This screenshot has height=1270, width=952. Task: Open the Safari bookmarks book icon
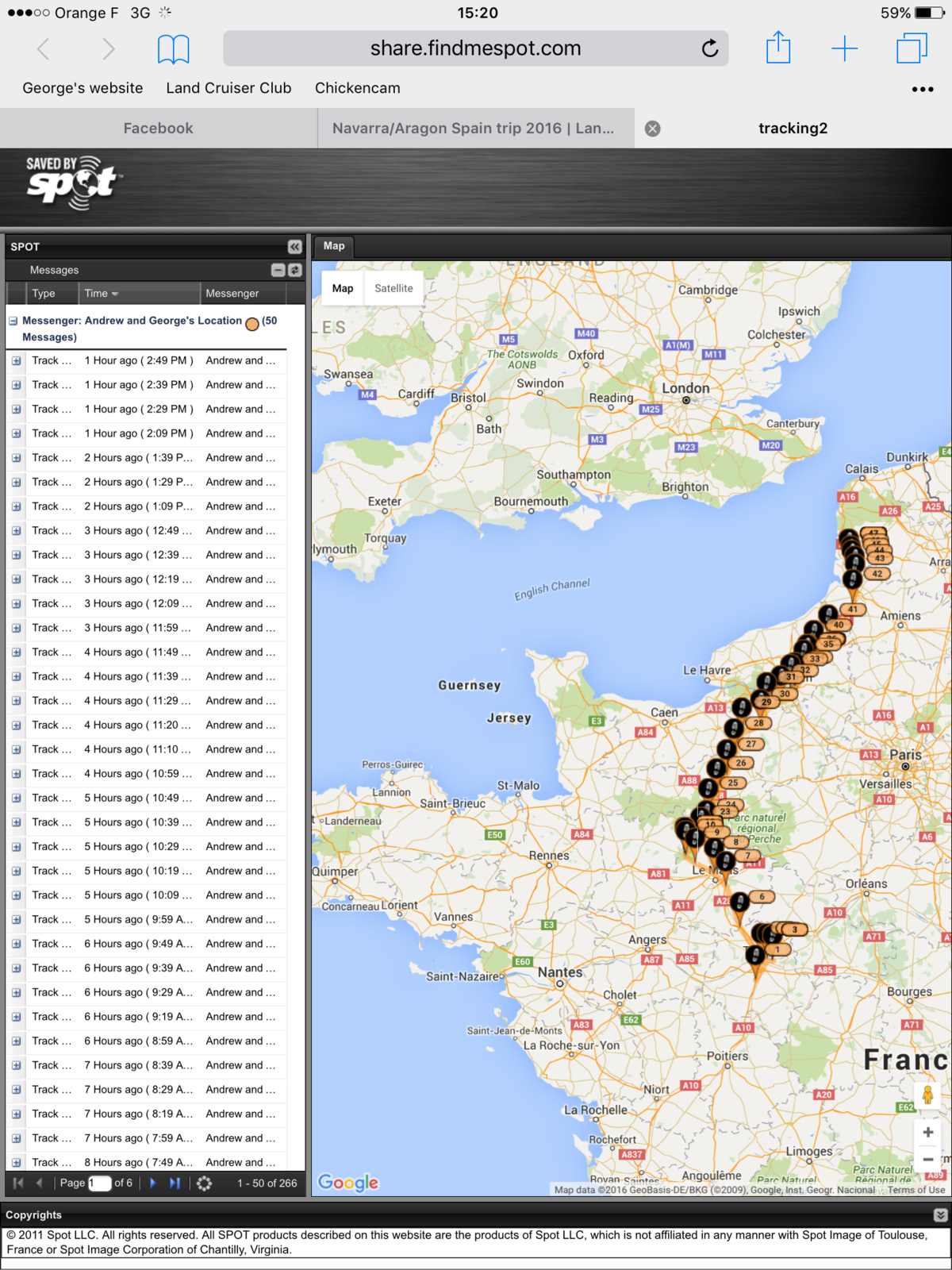(x=173, y=49)
